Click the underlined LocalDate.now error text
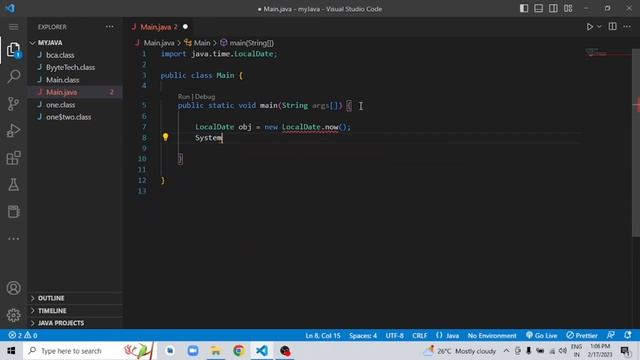The image size is (640, 360). 310,127
